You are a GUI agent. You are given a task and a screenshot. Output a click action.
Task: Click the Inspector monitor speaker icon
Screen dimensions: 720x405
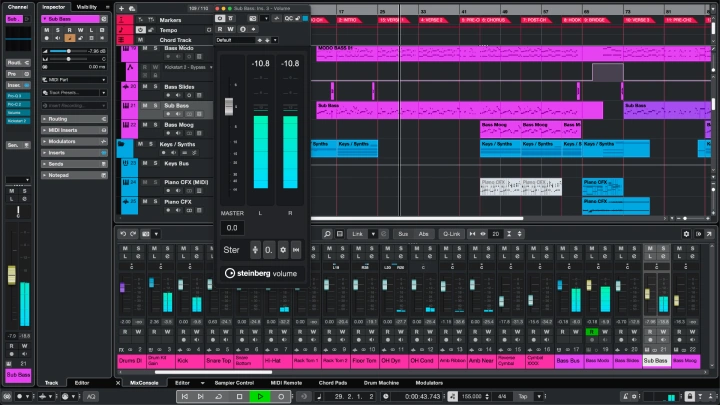point(58,38)
